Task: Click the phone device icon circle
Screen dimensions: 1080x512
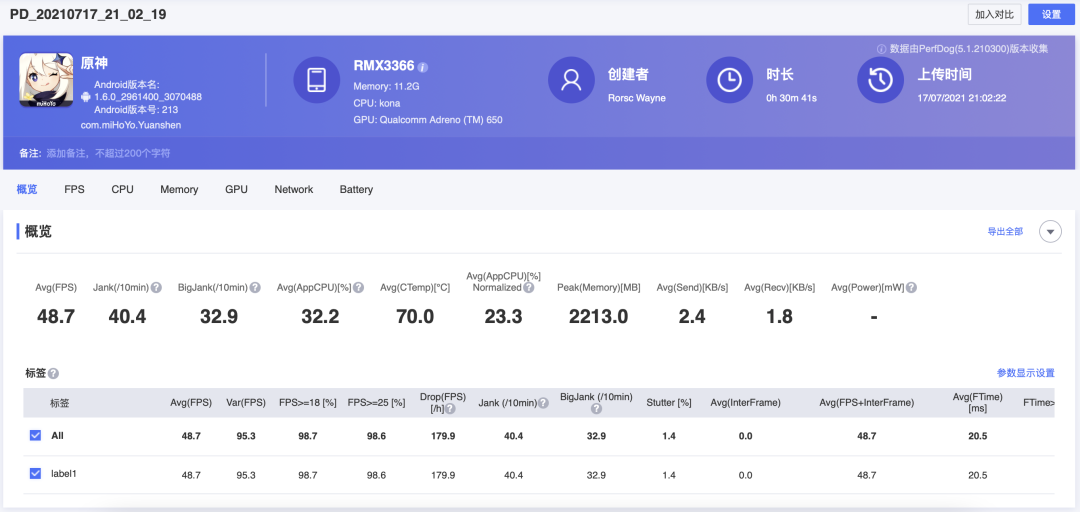Action: [317, 80]
